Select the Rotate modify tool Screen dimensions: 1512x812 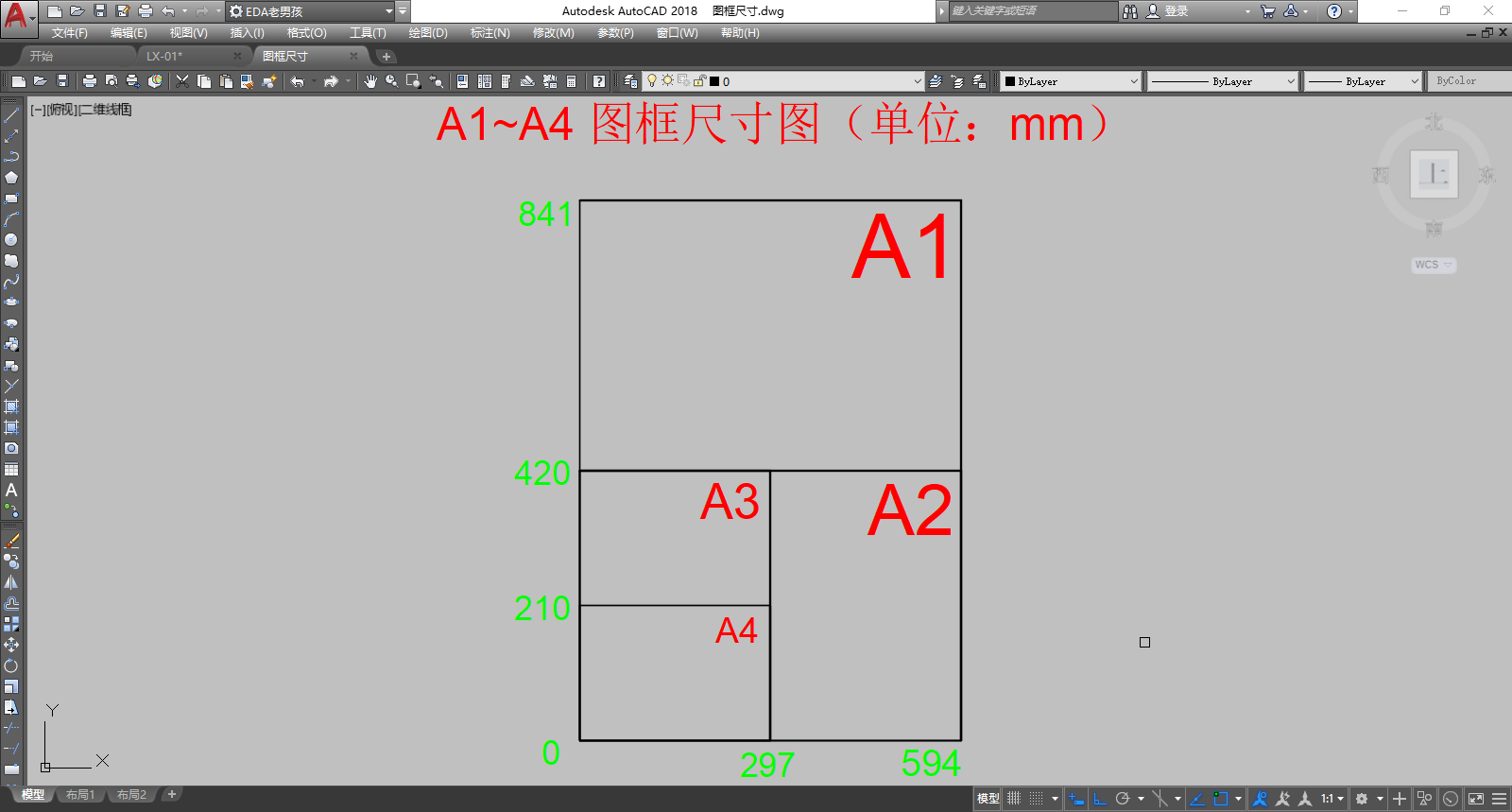11,665
